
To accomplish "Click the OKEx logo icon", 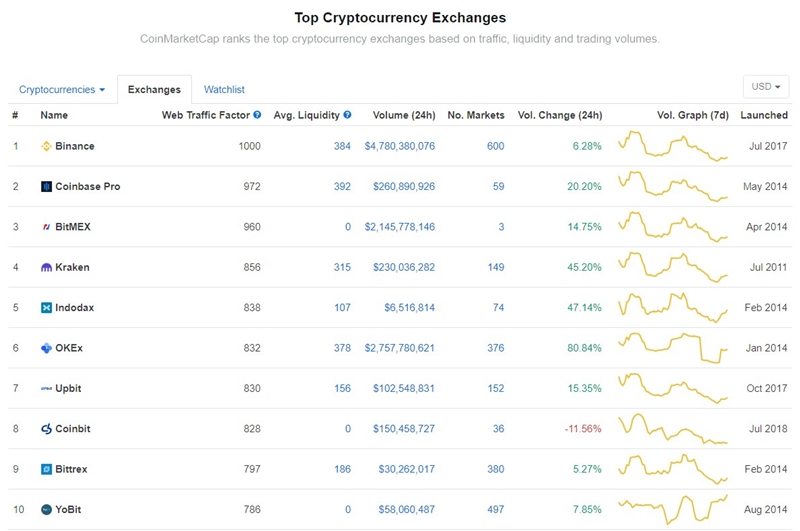I will [46, 348].
